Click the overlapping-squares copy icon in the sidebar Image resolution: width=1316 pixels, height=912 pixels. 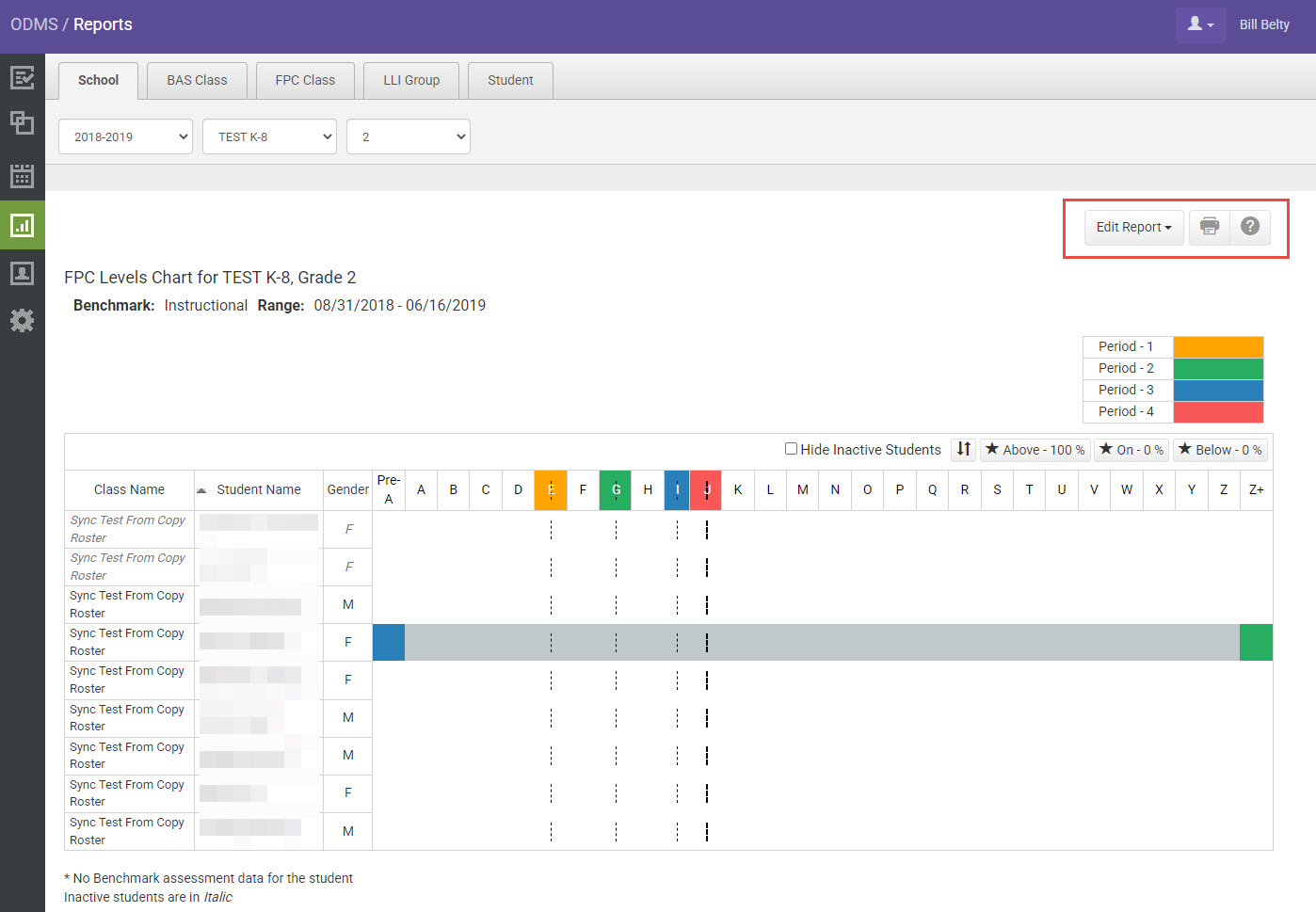click(23, 123)
